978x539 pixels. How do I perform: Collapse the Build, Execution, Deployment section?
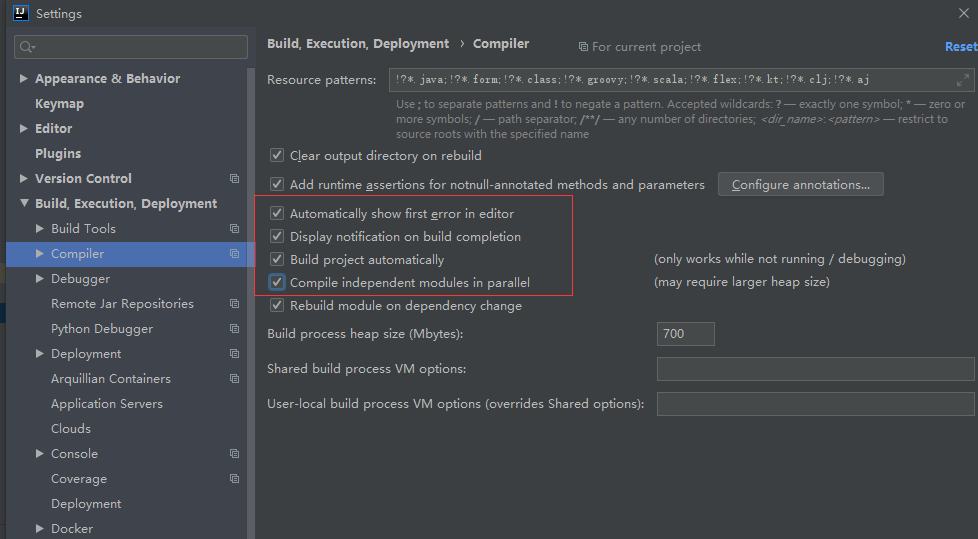point(24,203)
